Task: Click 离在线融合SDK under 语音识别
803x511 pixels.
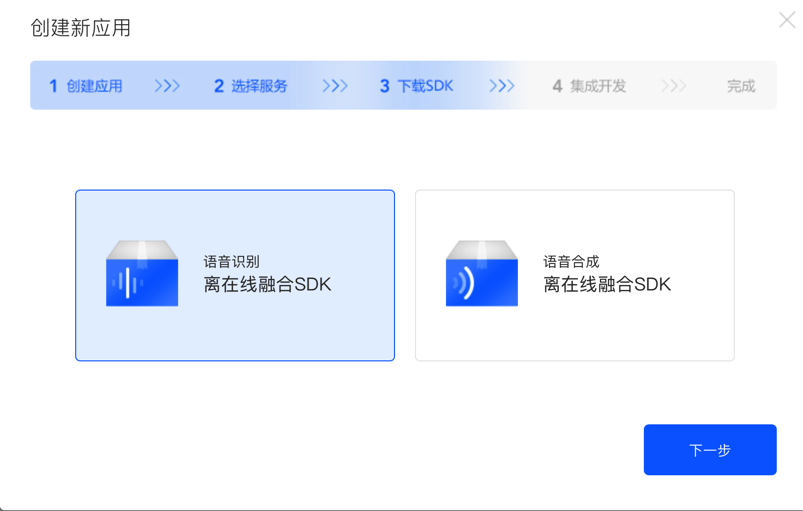Action: click(x=267, y=285)
